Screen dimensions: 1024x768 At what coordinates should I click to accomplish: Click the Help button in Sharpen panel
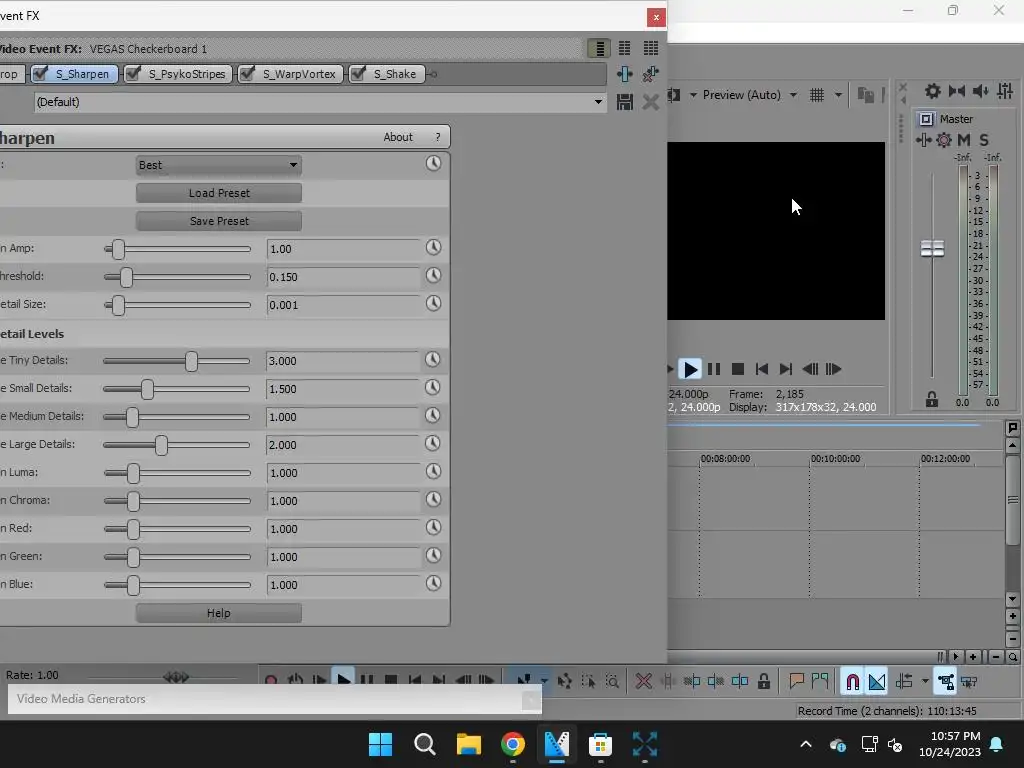(219, 613)
